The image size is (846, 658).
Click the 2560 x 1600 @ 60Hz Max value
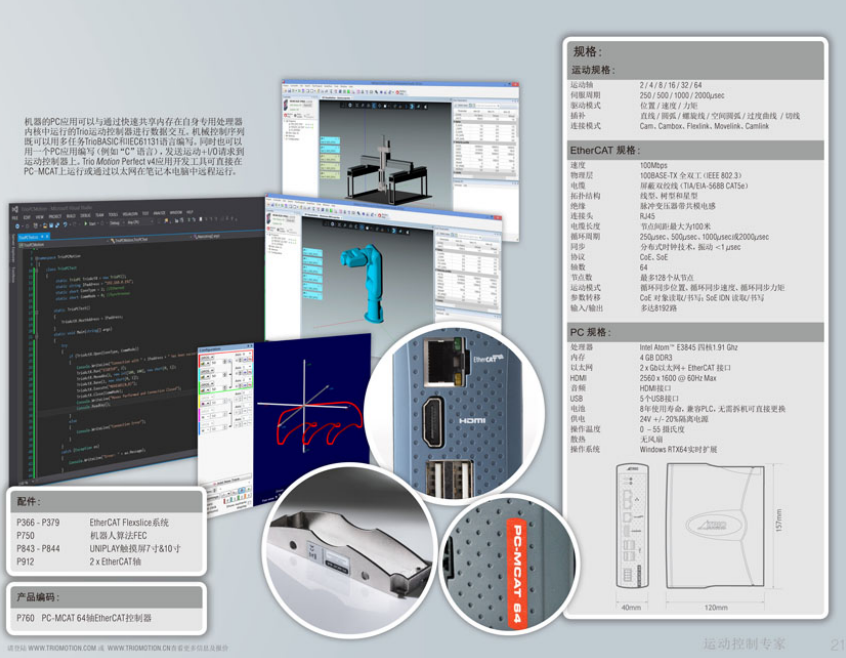pos(678,378)
